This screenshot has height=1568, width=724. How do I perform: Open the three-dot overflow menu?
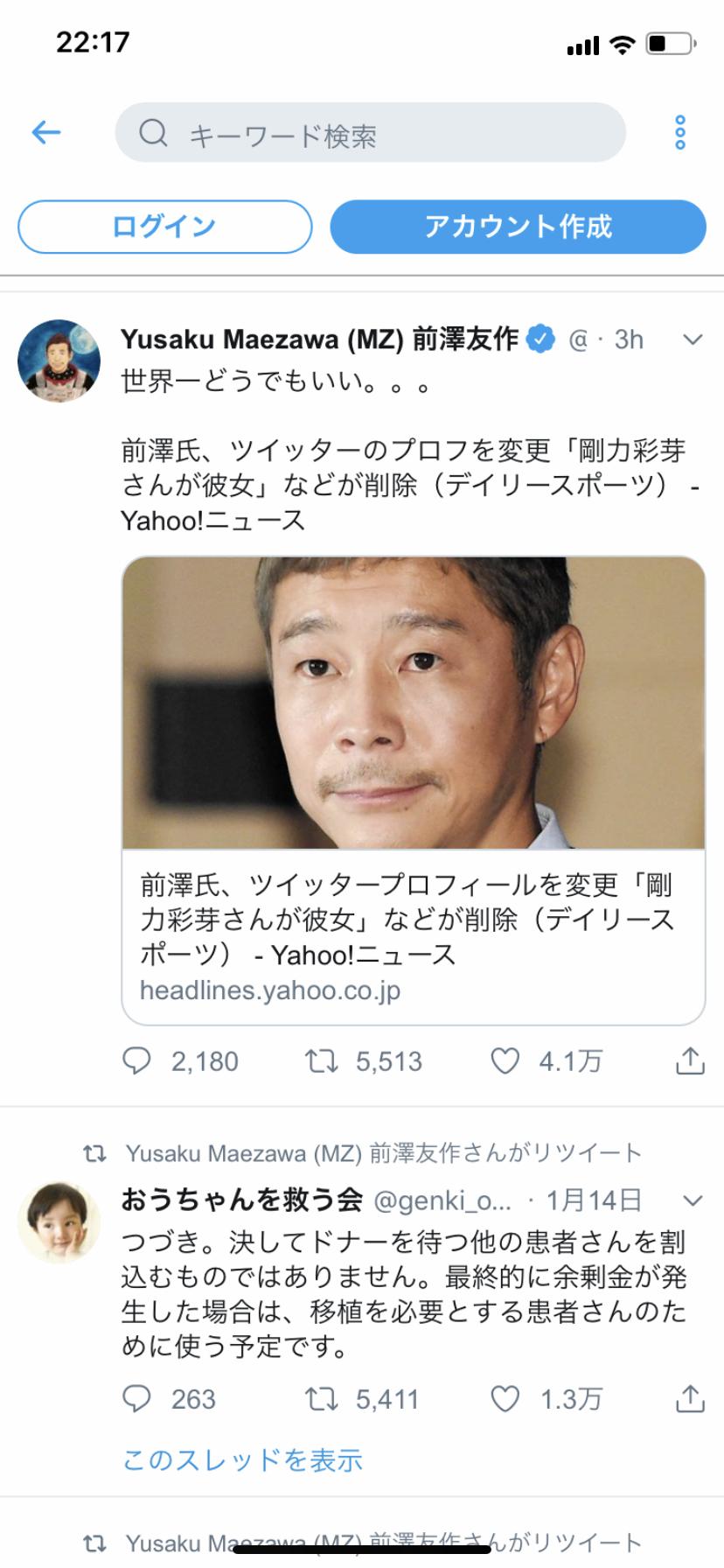point(680,132)
